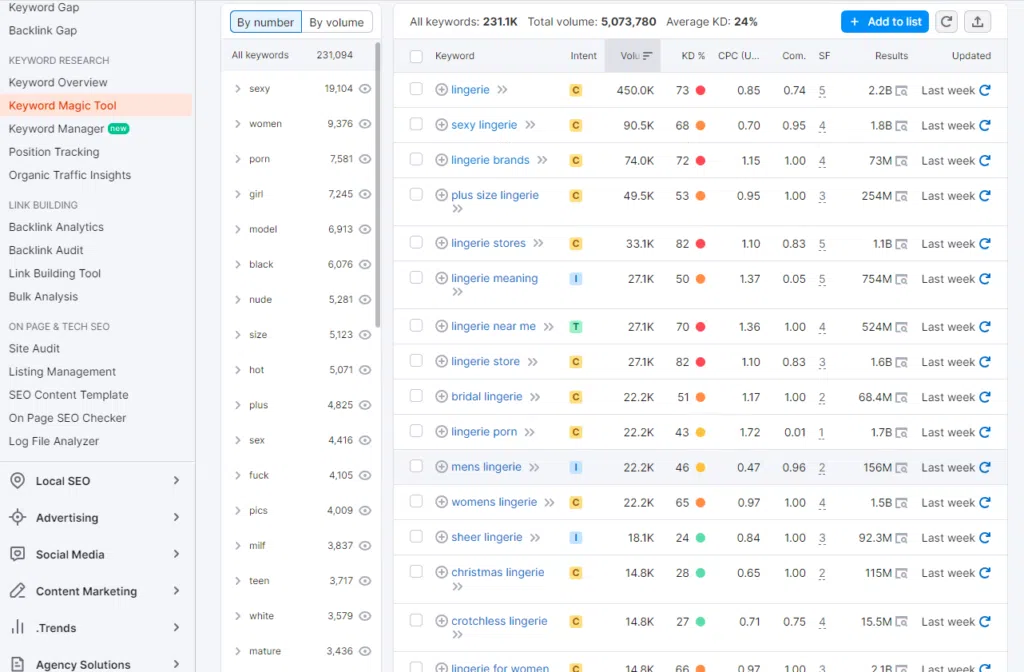Expand the size keyword group
This screenshot has height=672, width=1024.
tap(238, 334)
